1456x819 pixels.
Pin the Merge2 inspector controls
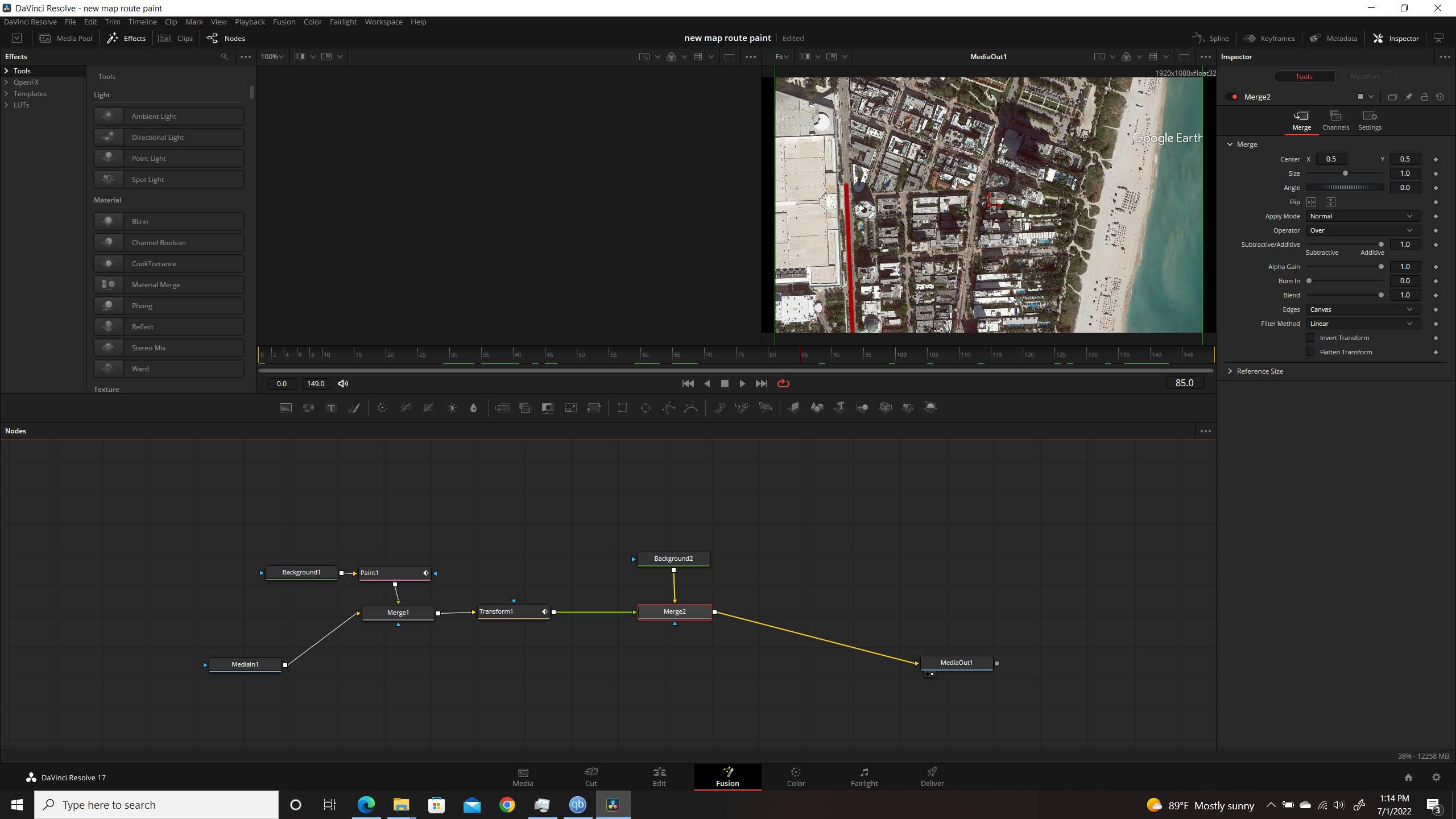coord(1408,97)
